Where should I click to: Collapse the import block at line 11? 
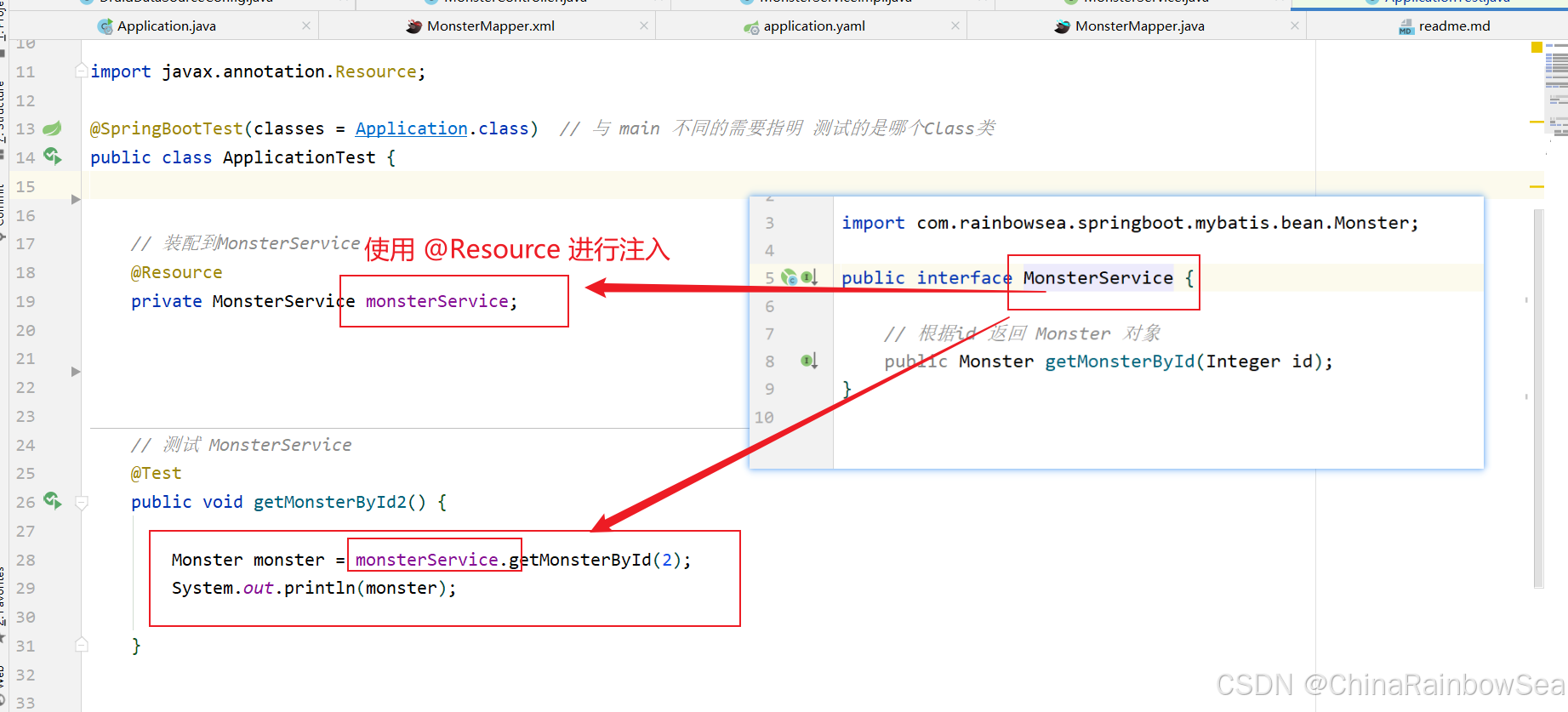[81, 70]
